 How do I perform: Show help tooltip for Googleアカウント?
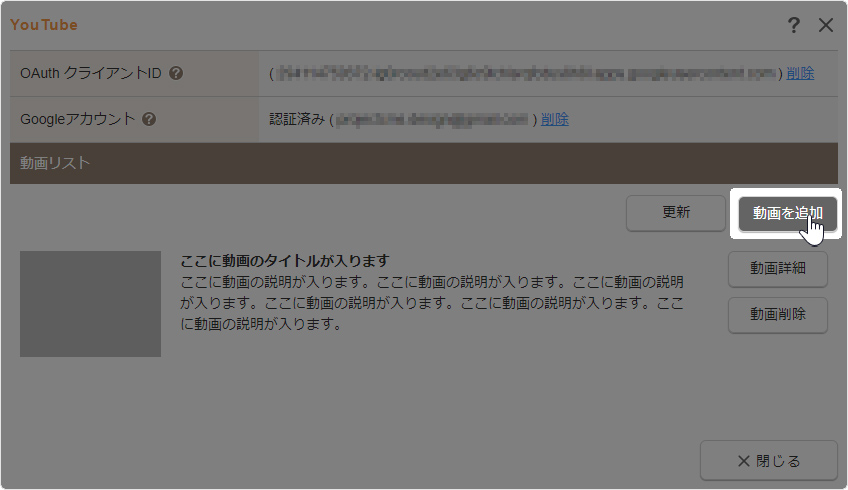pyautogui.click(x=149, y=119)
